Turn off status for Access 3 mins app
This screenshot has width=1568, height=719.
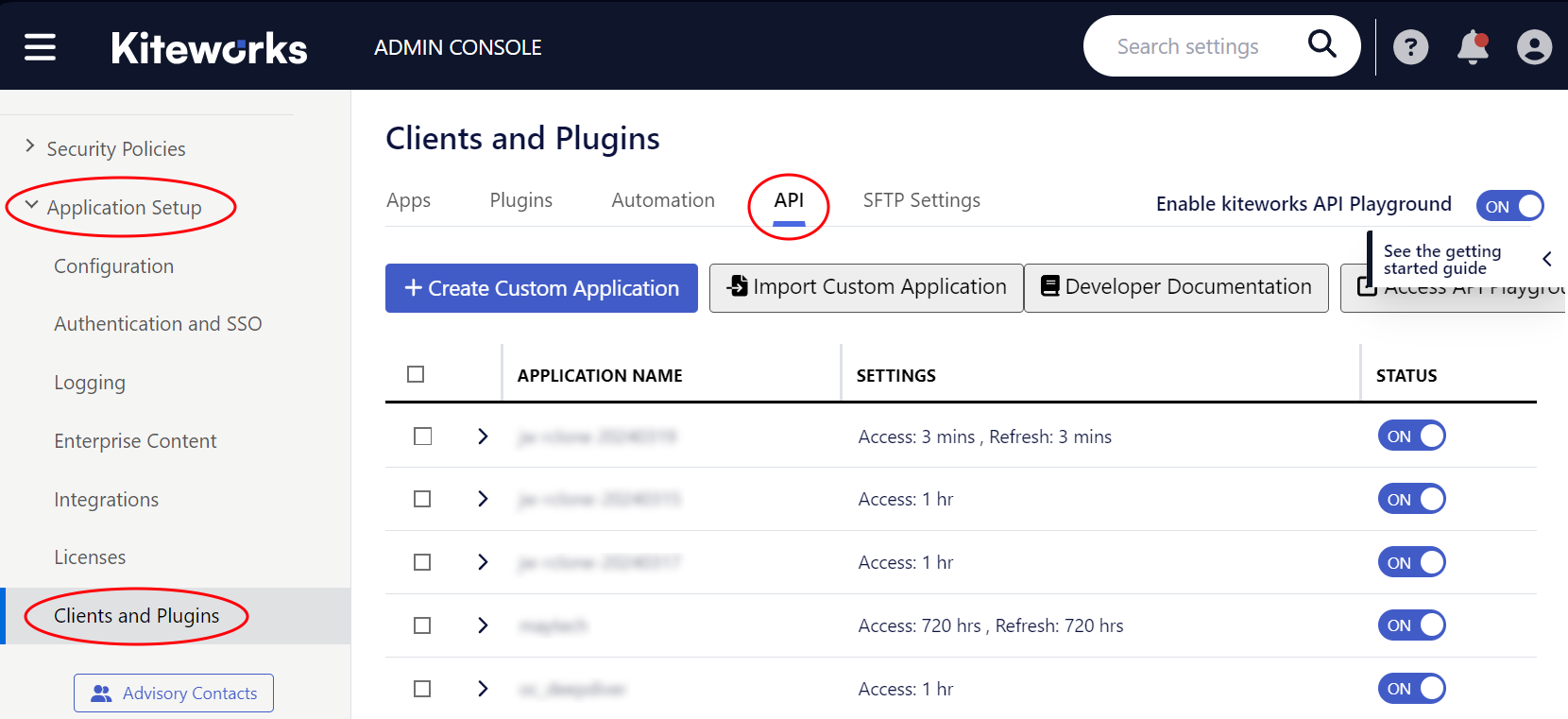click(x=1411, y=436)
